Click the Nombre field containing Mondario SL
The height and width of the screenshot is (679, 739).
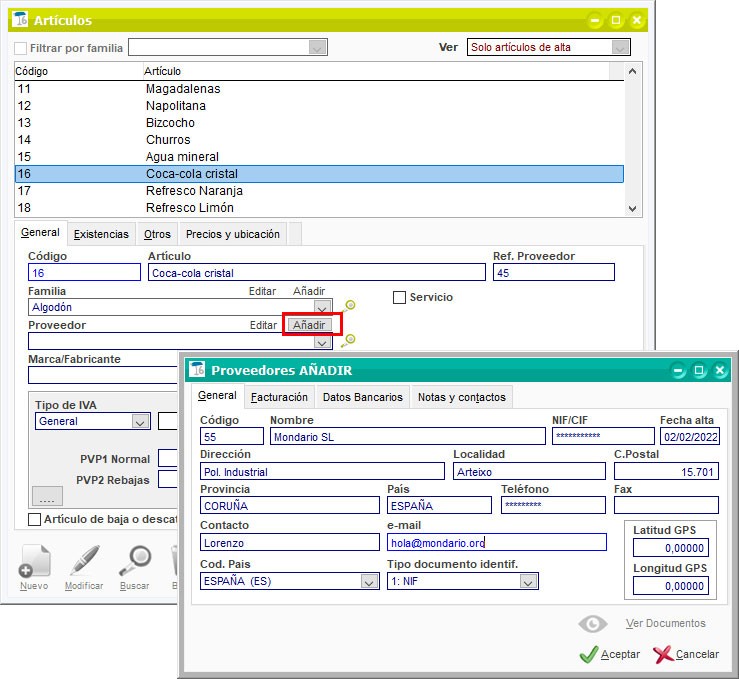click(x=408, y=436)
